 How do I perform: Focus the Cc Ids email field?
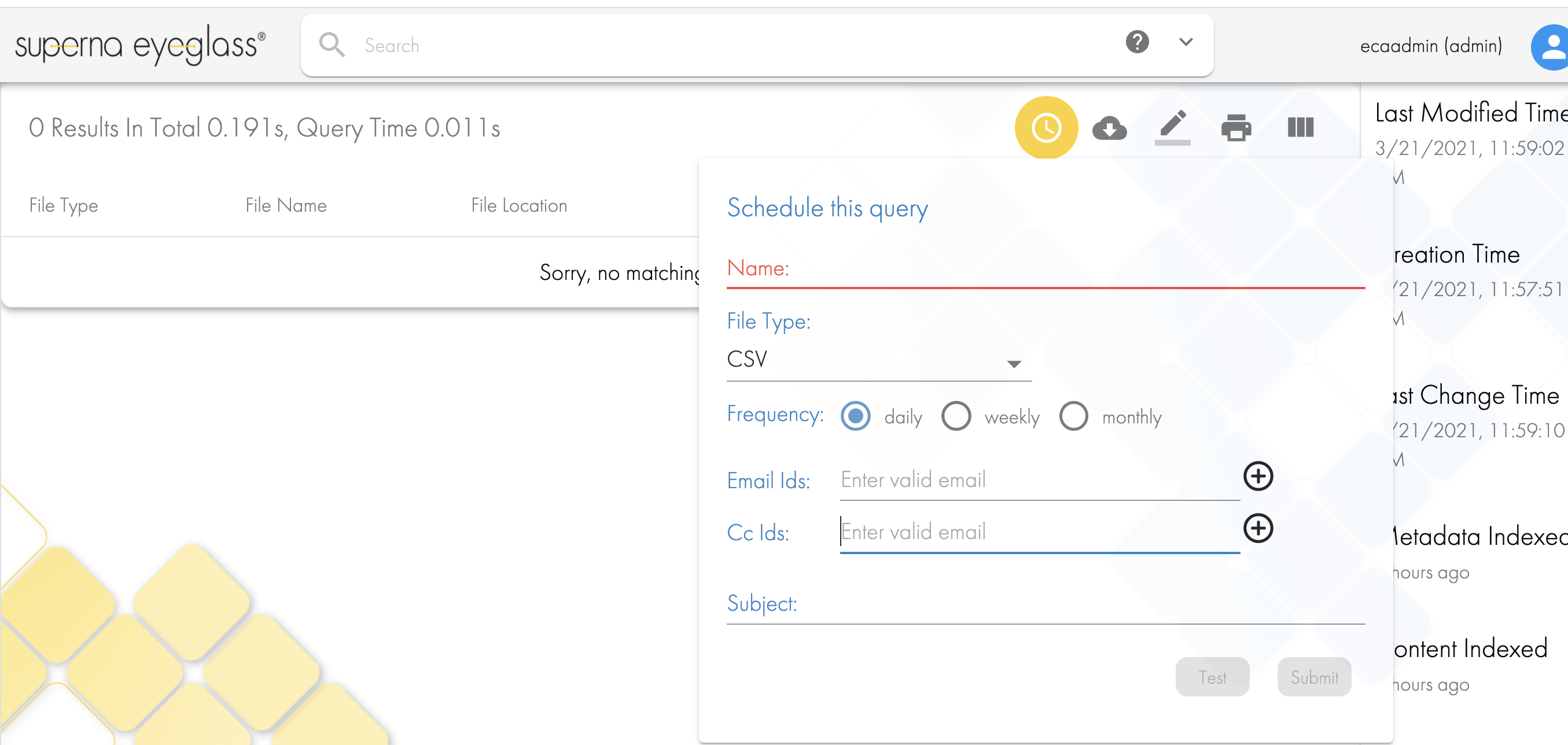(x=1039, y=533)
